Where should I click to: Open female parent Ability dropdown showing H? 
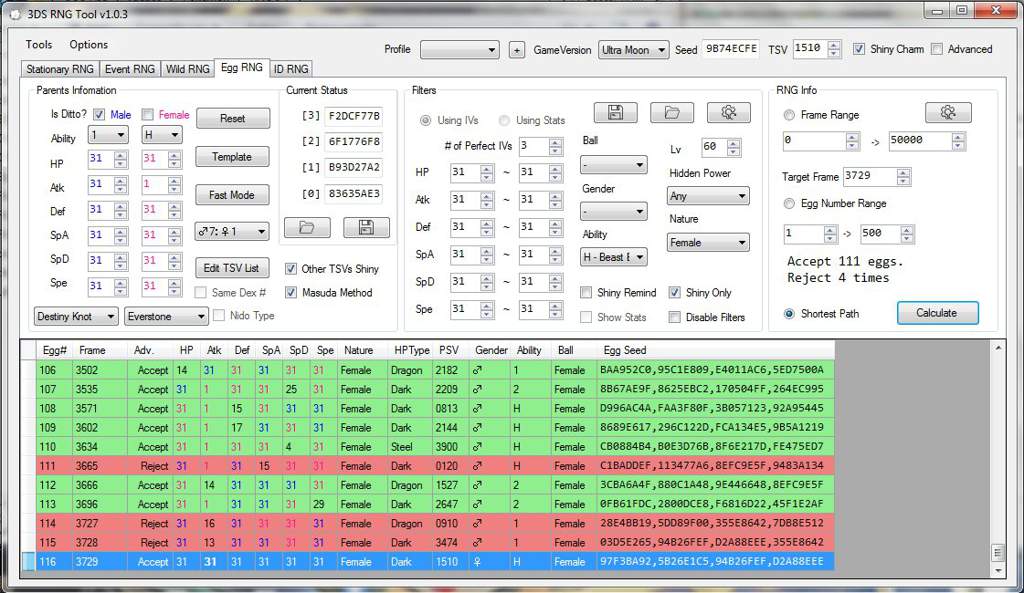(x=162, y=135)
